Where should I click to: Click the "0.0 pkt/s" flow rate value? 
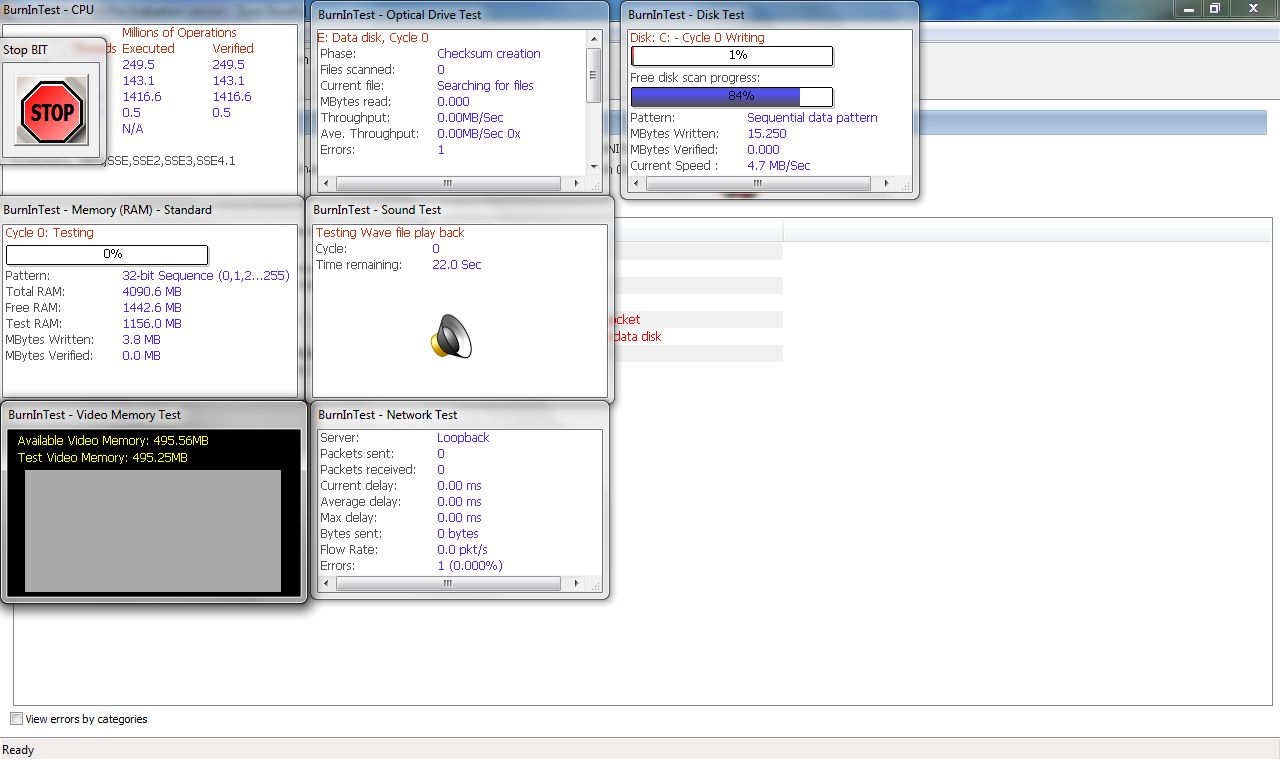(x=462, y=550)
